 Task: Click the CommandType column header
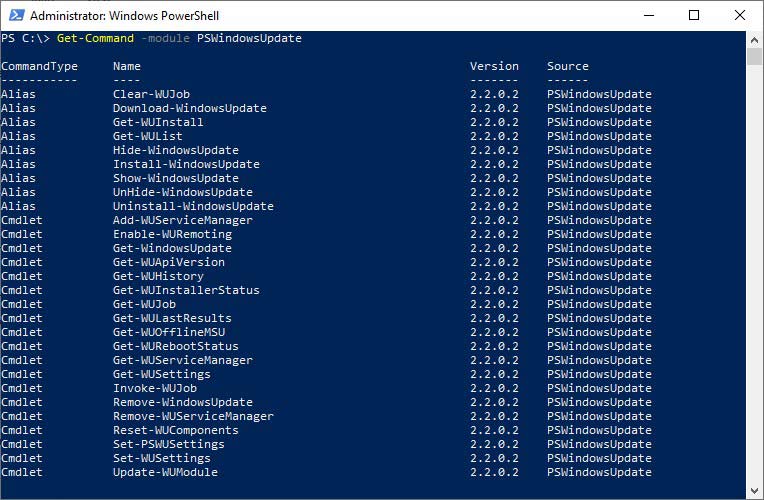tap(39, 66)
